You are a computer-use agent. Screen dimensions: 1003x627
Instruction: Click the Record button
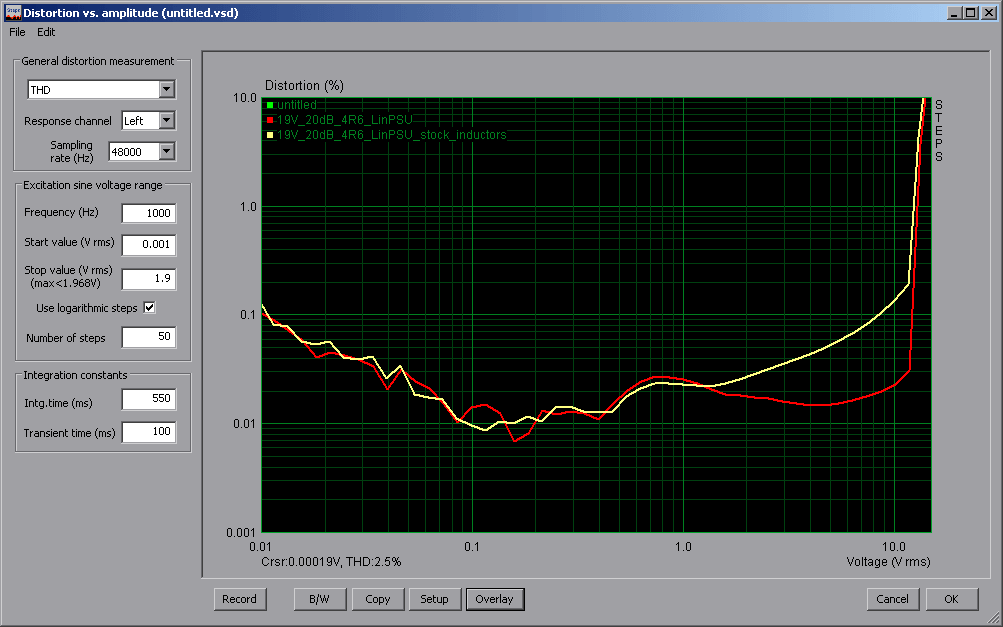pos(239,599)
